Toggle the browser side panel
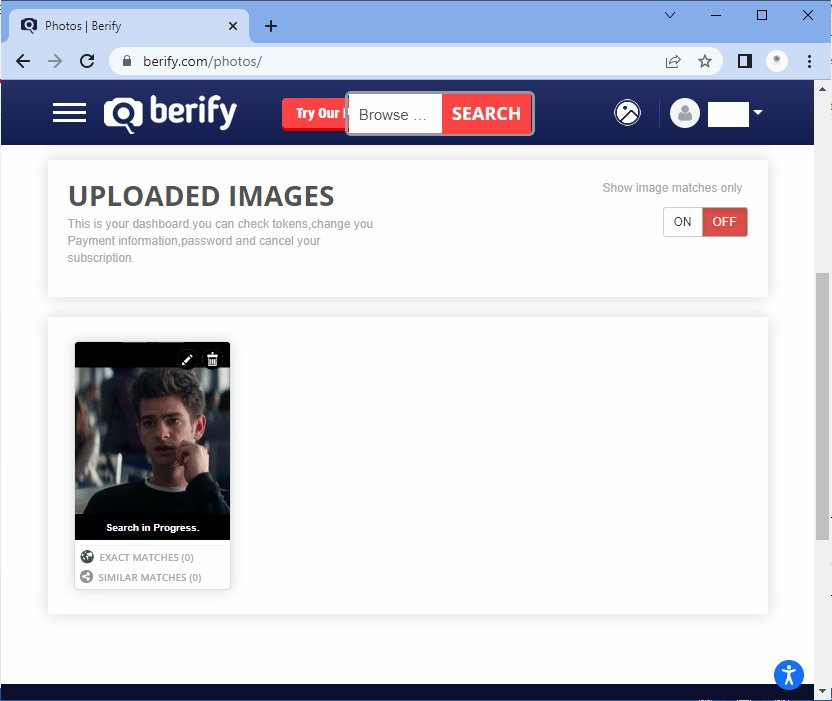The width and height of the screenshot is (832, 701). coord(744,61)
